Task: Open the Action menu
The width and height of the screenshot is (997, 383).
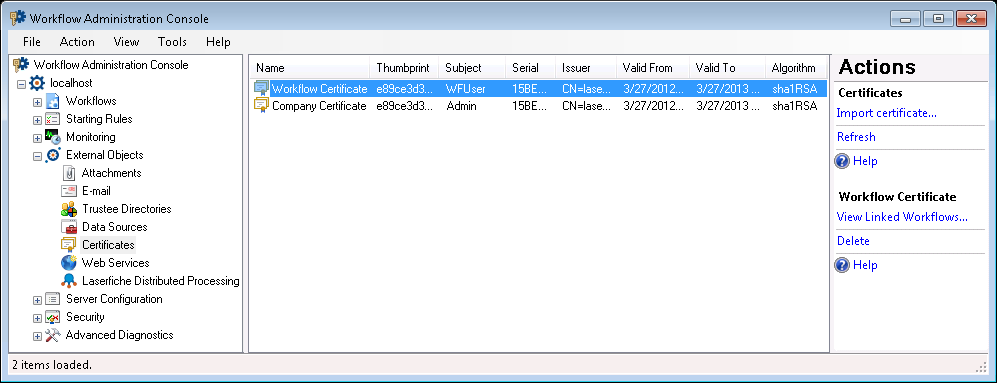Action: (77, 42)
